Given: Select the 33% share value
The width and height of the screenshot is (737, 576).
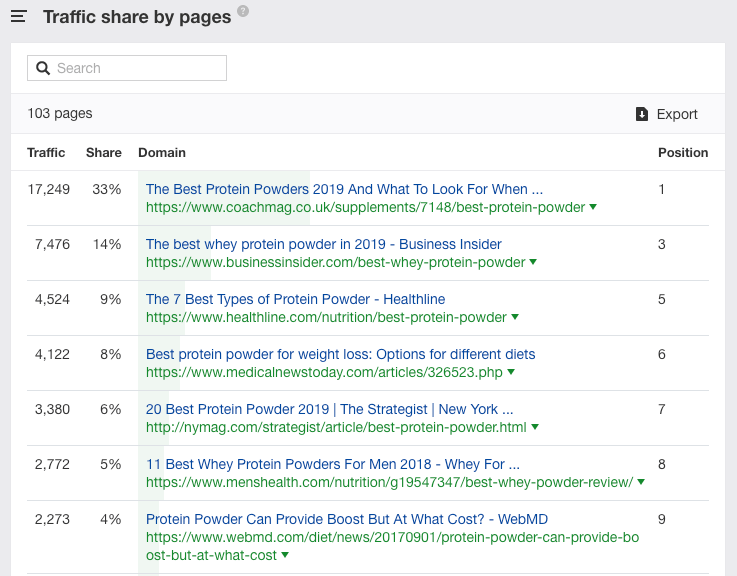Looking at the screenshot, I should point(107,189).
